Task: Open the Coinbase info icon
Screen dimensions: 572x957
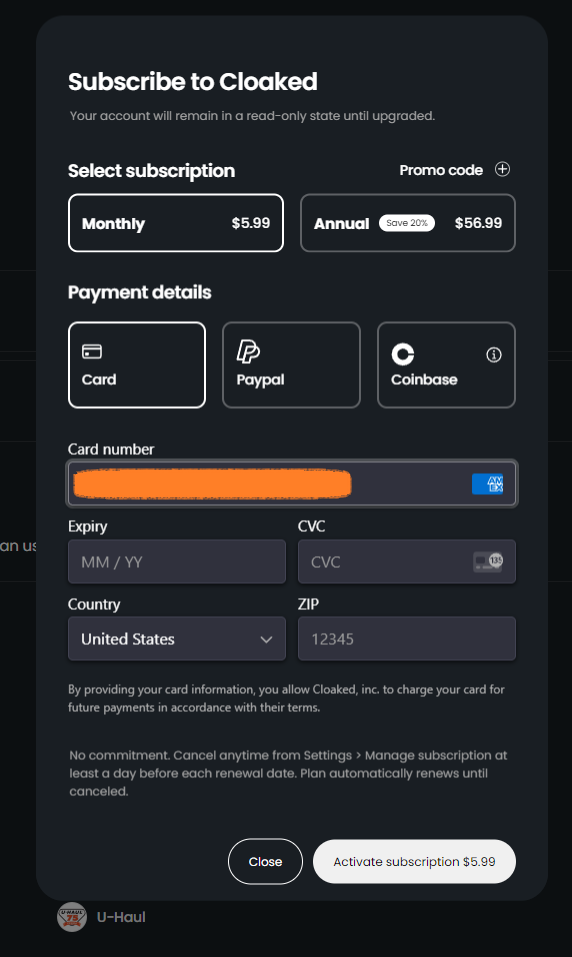Action: point(494,355)
